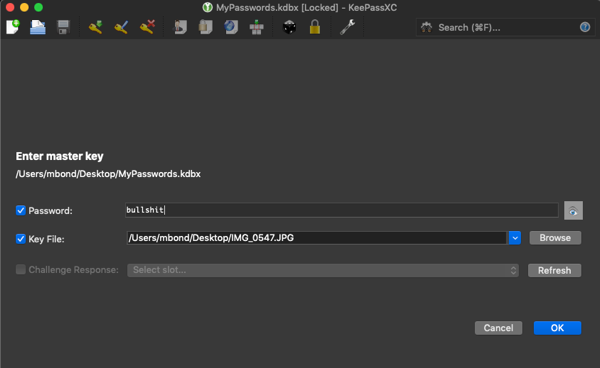Expand the Key File dropdown arrow
The image size is (600, 368).
pyautogui.click(x=515, y=238)
